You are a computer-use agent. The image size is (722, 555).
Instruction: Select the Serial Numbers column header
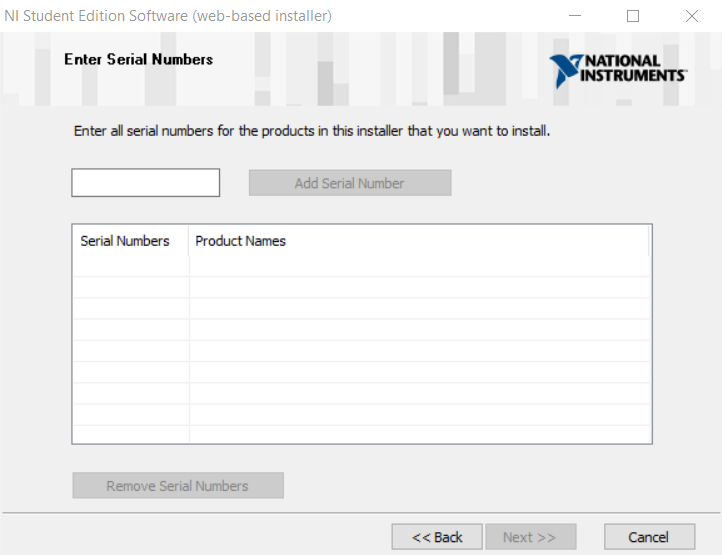(x=131, y=241)
